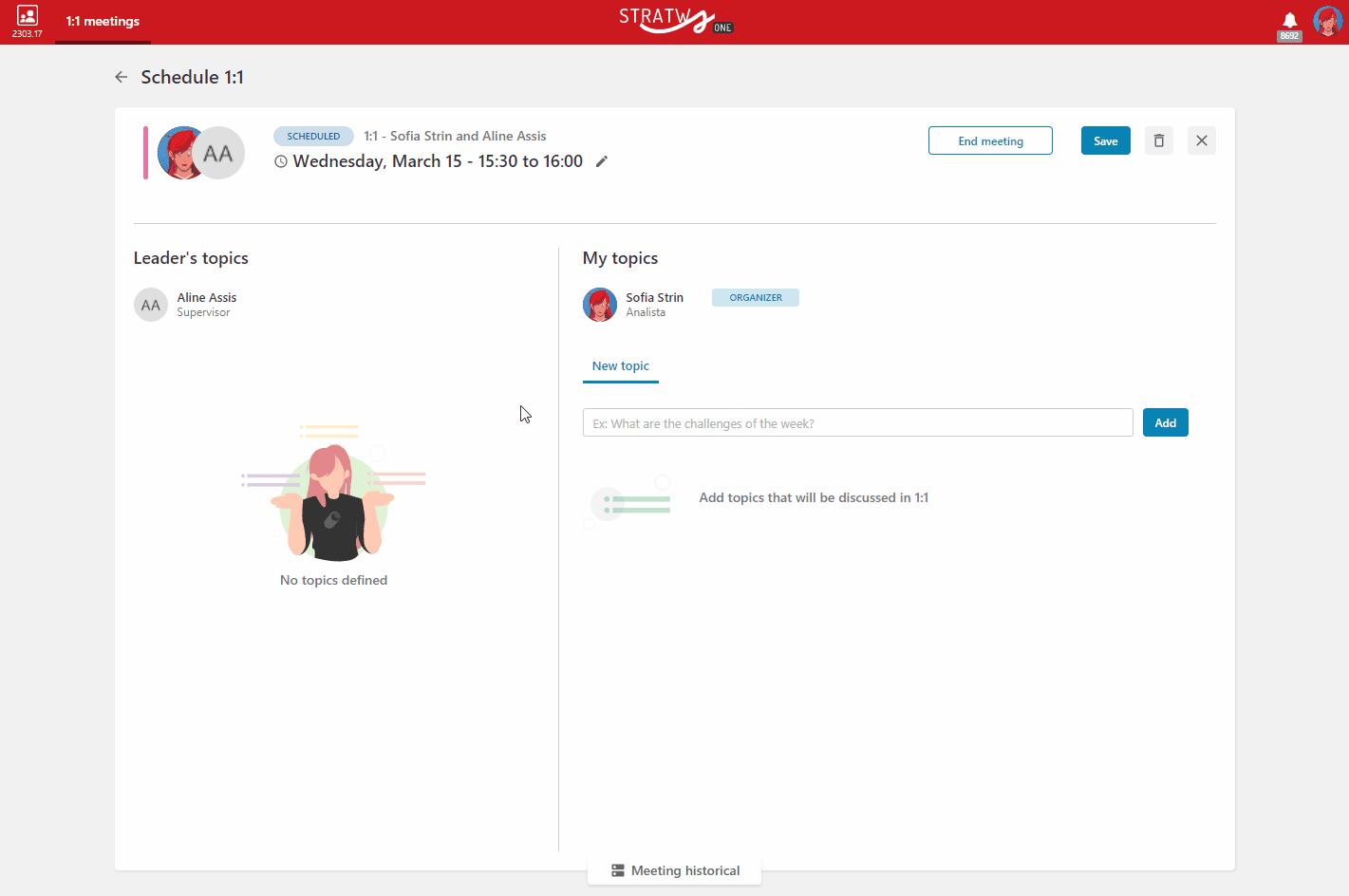Click the 'My topics' heading
Screen dimensions: 1349x896
click(620, 258)
